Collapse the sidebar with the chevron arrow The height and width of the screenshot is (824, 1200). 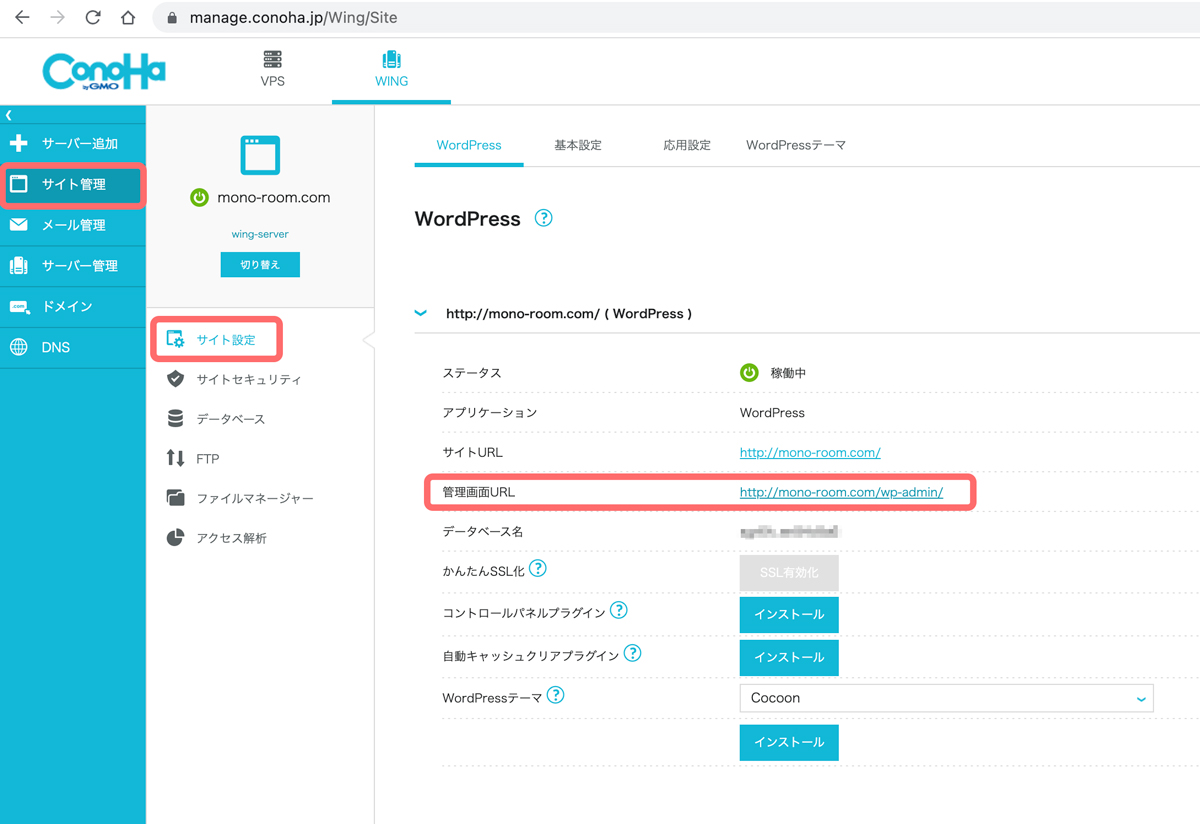click(8, 116)
